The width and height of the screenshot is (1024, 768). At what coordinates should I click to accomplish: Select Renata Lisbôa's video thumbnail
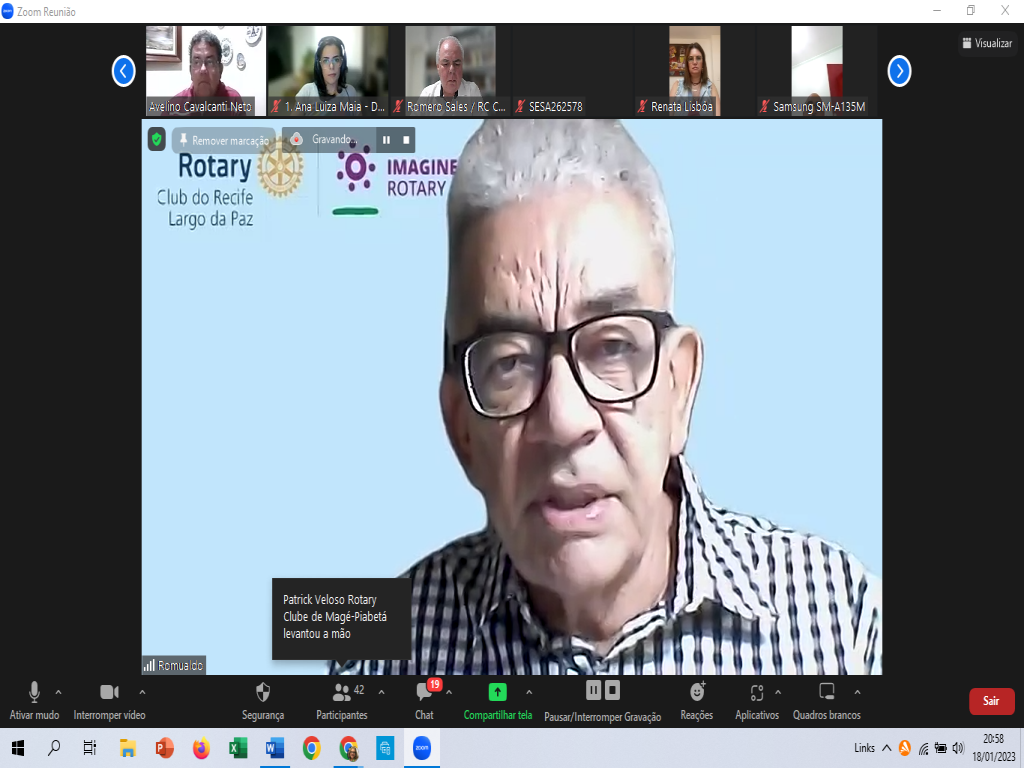(694, 72)
